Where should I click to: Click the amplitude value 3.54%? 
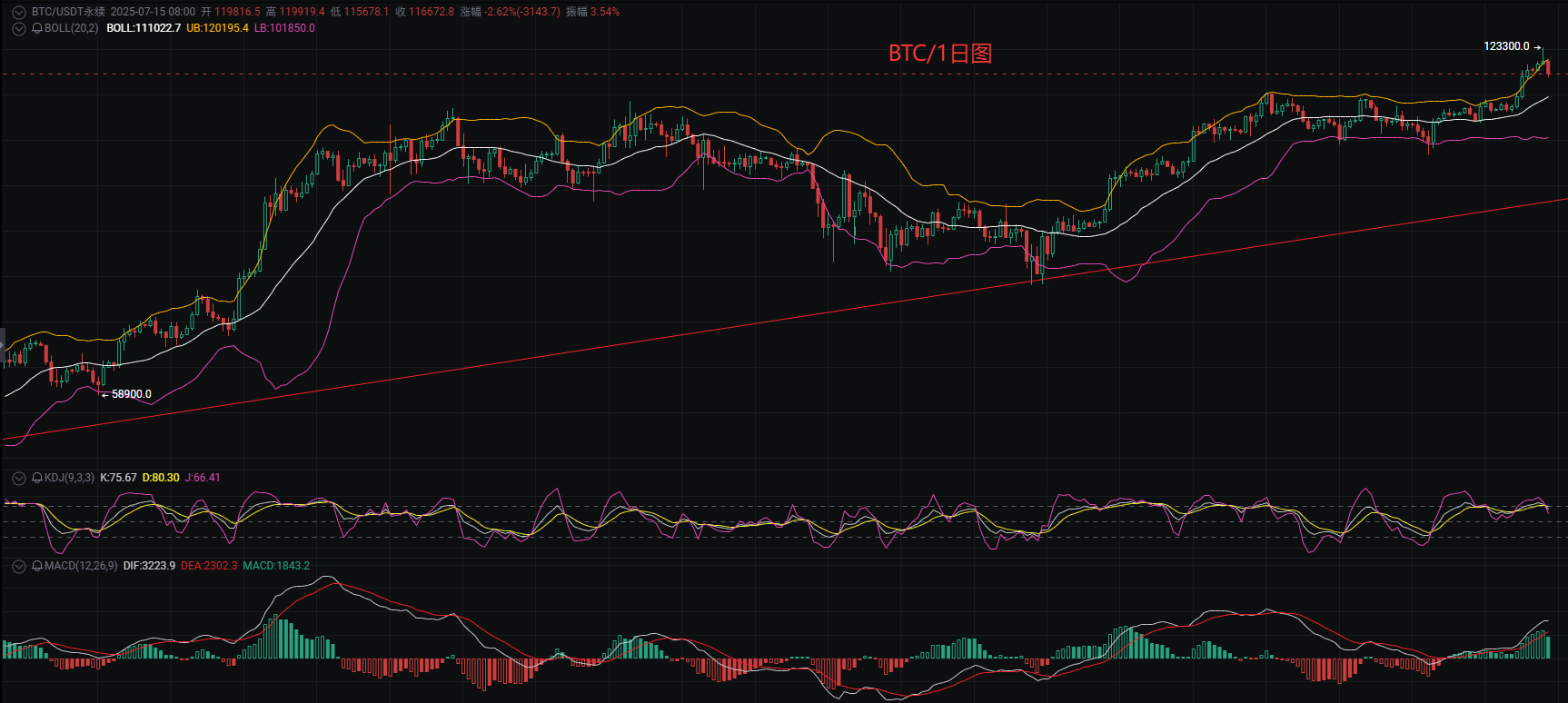point(605,12)
